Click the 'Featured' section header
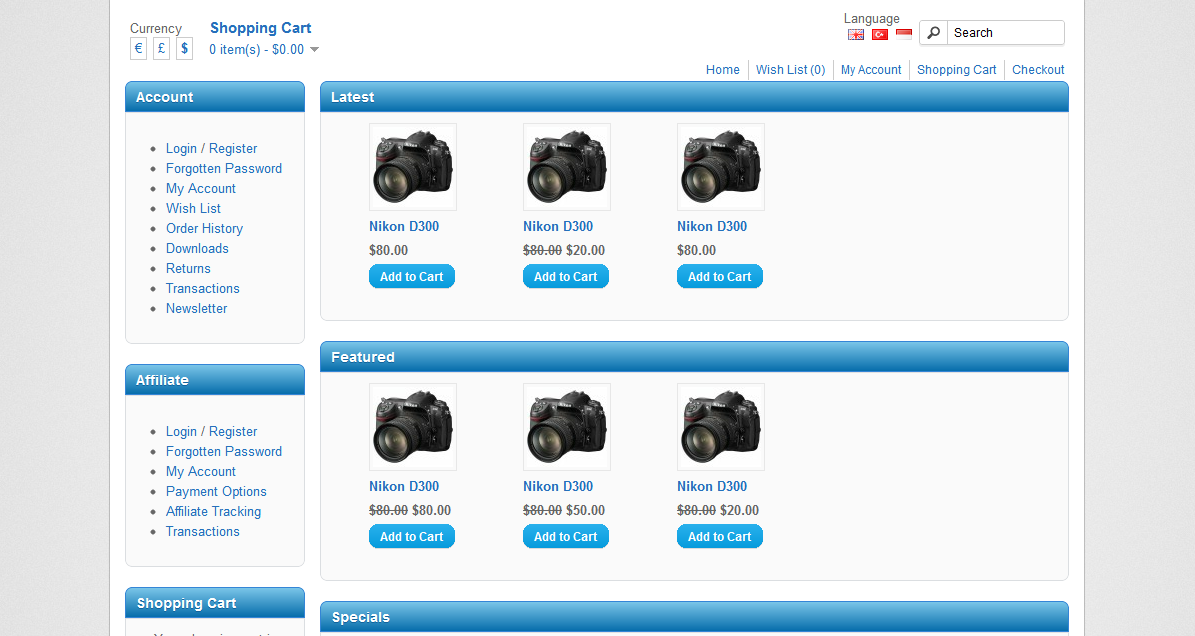 tap(694, 356)
